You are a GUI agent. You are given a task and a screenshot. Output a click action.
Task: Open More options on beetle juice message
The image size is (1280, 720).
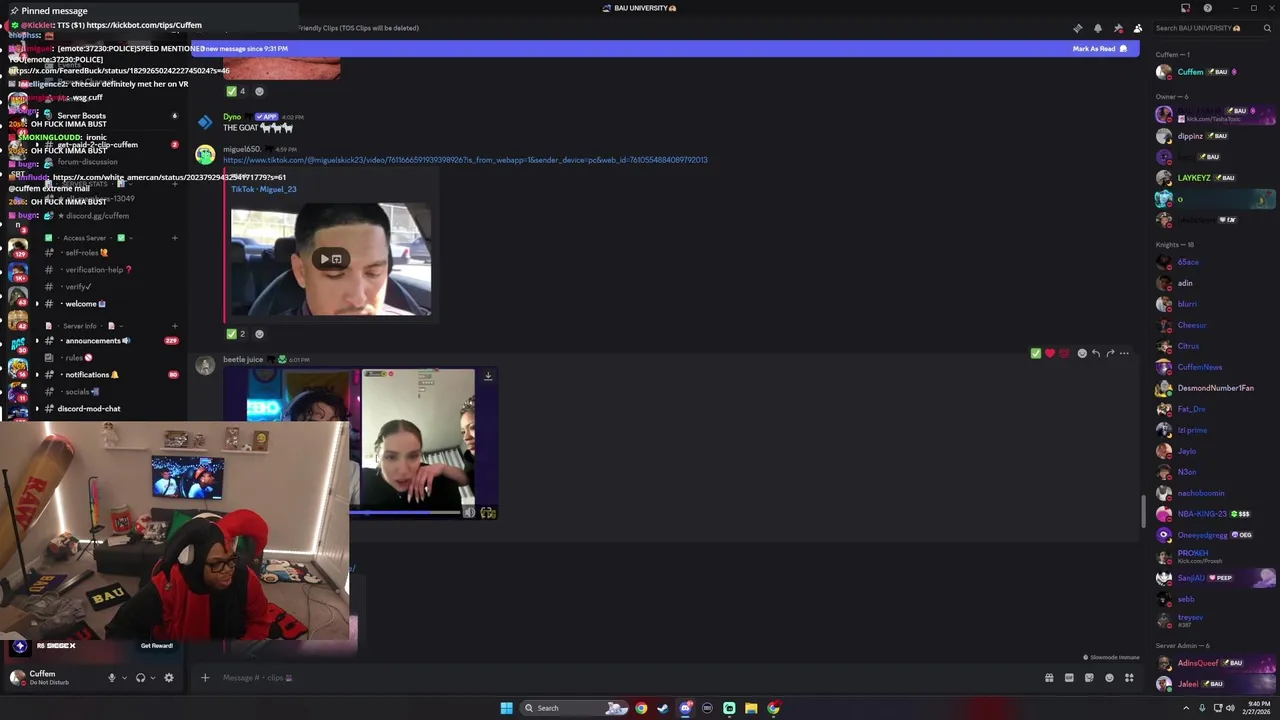tap(1124, 353)
